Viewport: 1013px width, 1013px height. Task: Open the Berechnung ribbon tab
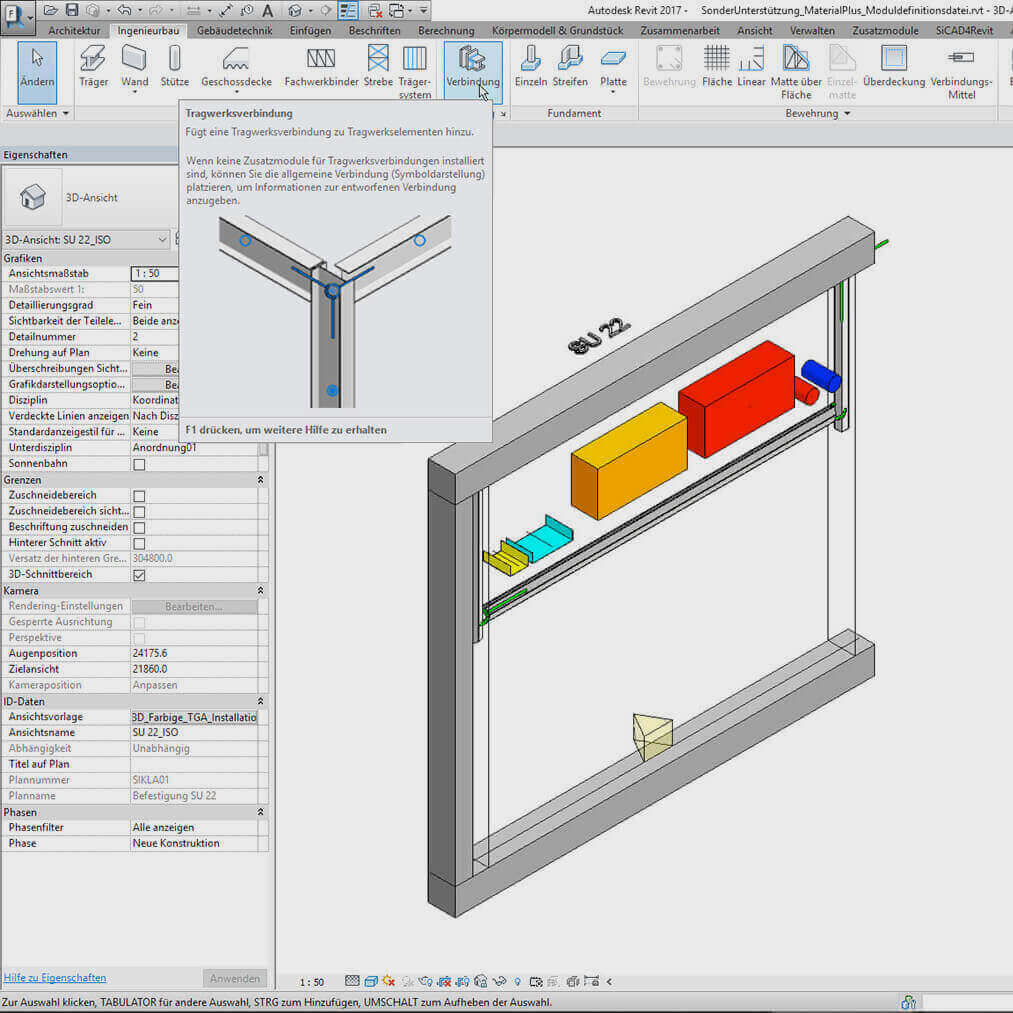pyautogui.click(x=446, y=31)
